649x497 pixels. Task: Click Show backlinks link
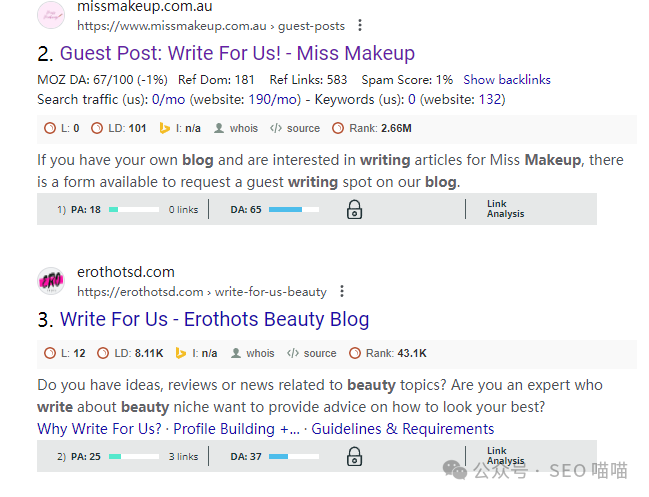point(506,80)
